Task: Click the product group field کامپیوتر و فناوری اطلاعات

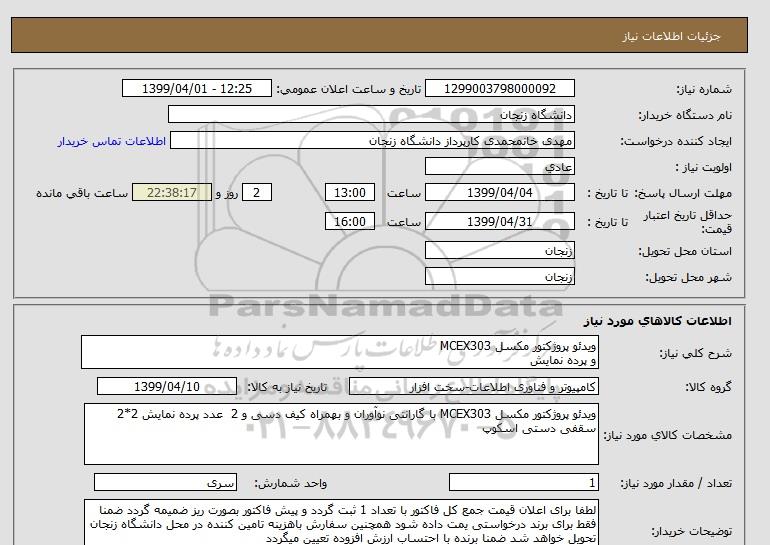Action: click(474, 387)
